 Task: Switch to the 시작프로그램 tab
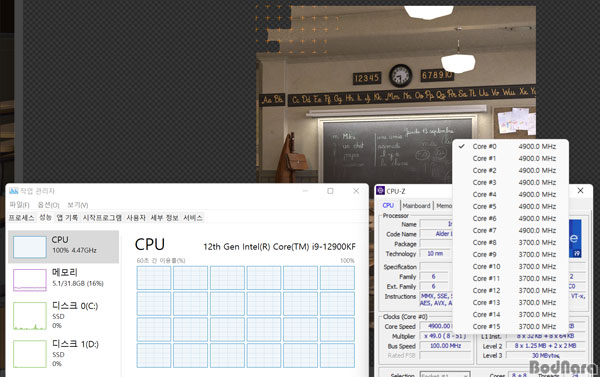[x=102, y=218]
